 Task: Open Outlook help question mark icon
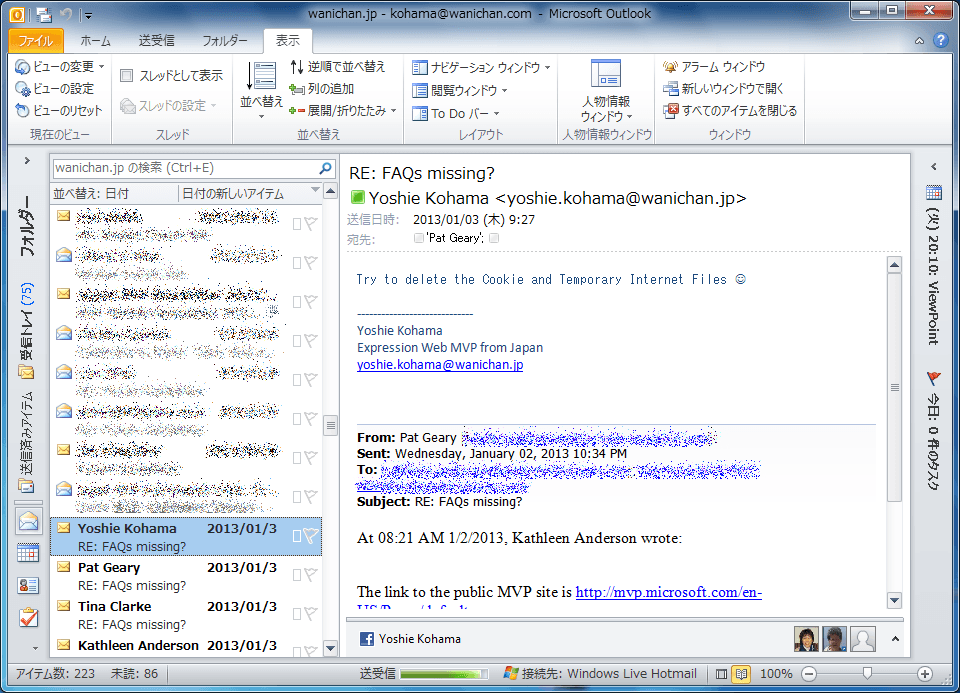pos(940,40)
